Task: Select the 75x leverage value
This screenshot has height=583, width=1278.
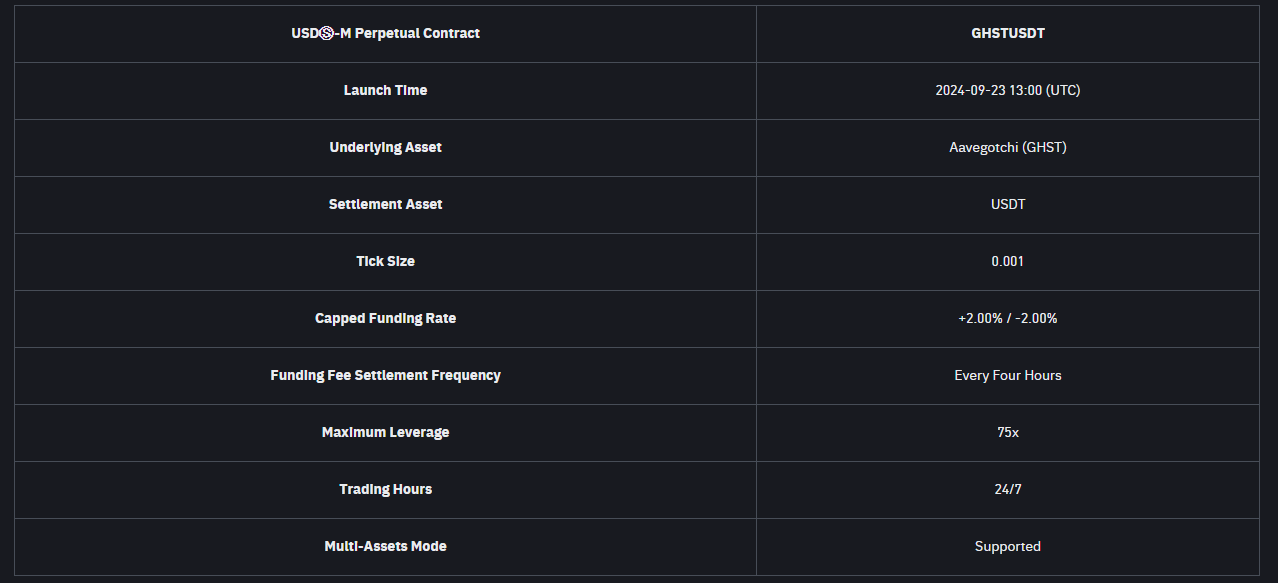Action: [x=1007, y=432]
